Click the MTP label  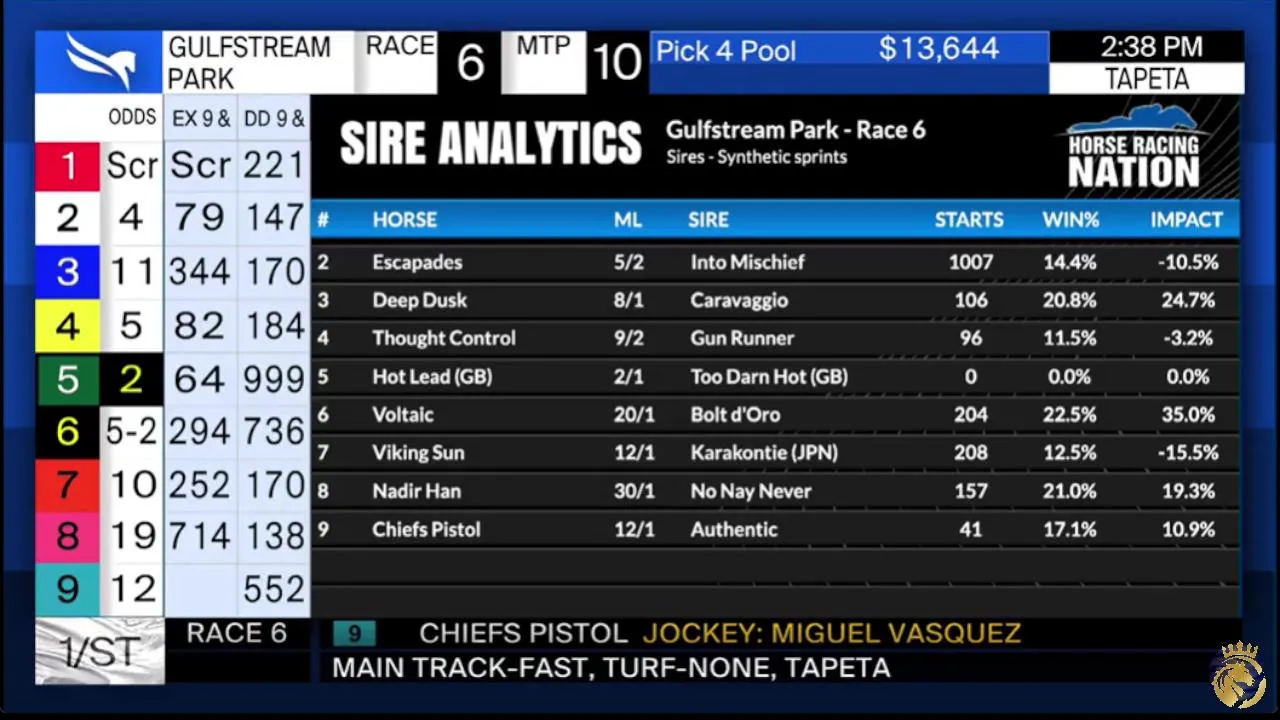(x=543, y=46)
